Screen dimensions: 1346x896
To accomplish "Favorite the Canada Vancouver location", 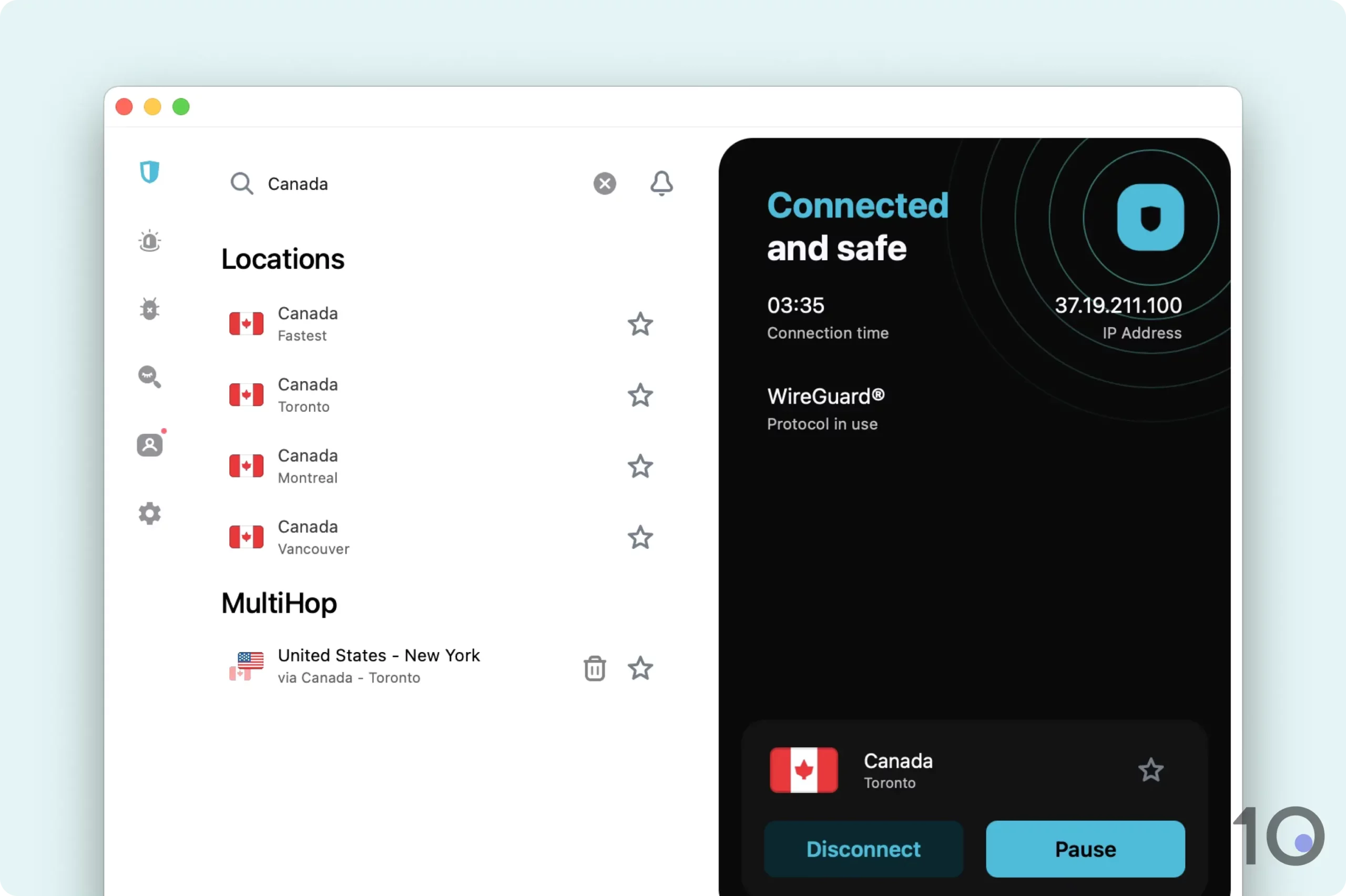I will (640, 537).
